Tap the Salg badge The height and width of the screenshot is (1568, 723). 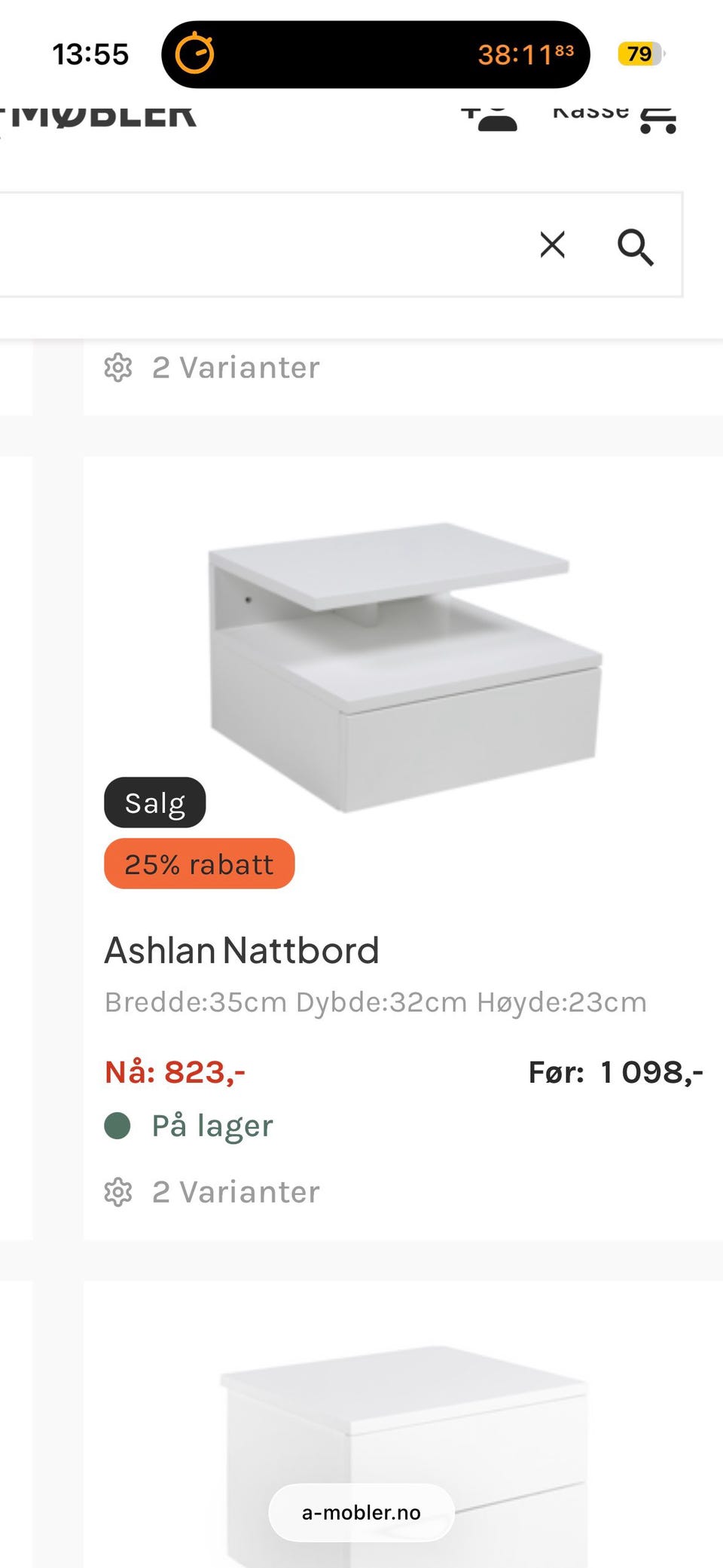pos(154,803)
